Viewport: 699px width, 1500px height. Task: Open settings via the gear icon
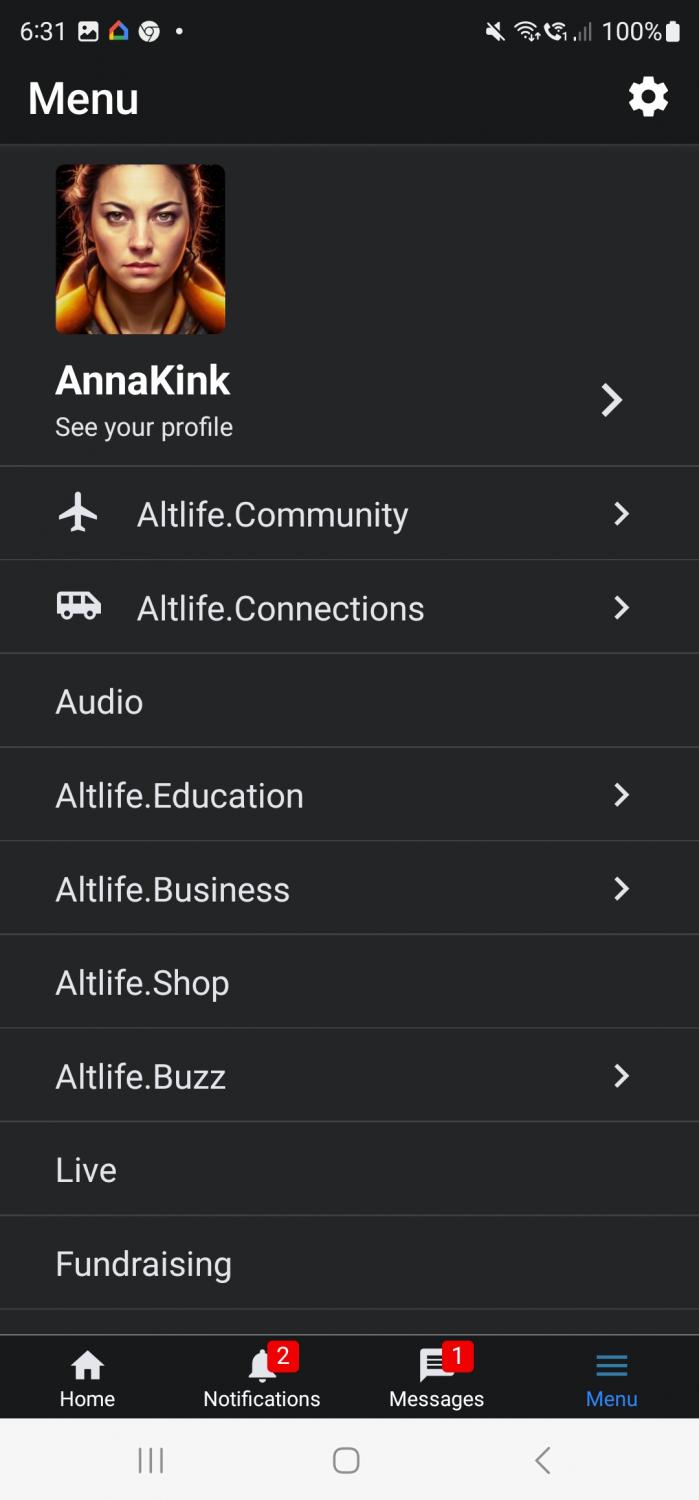click(648, 97)
